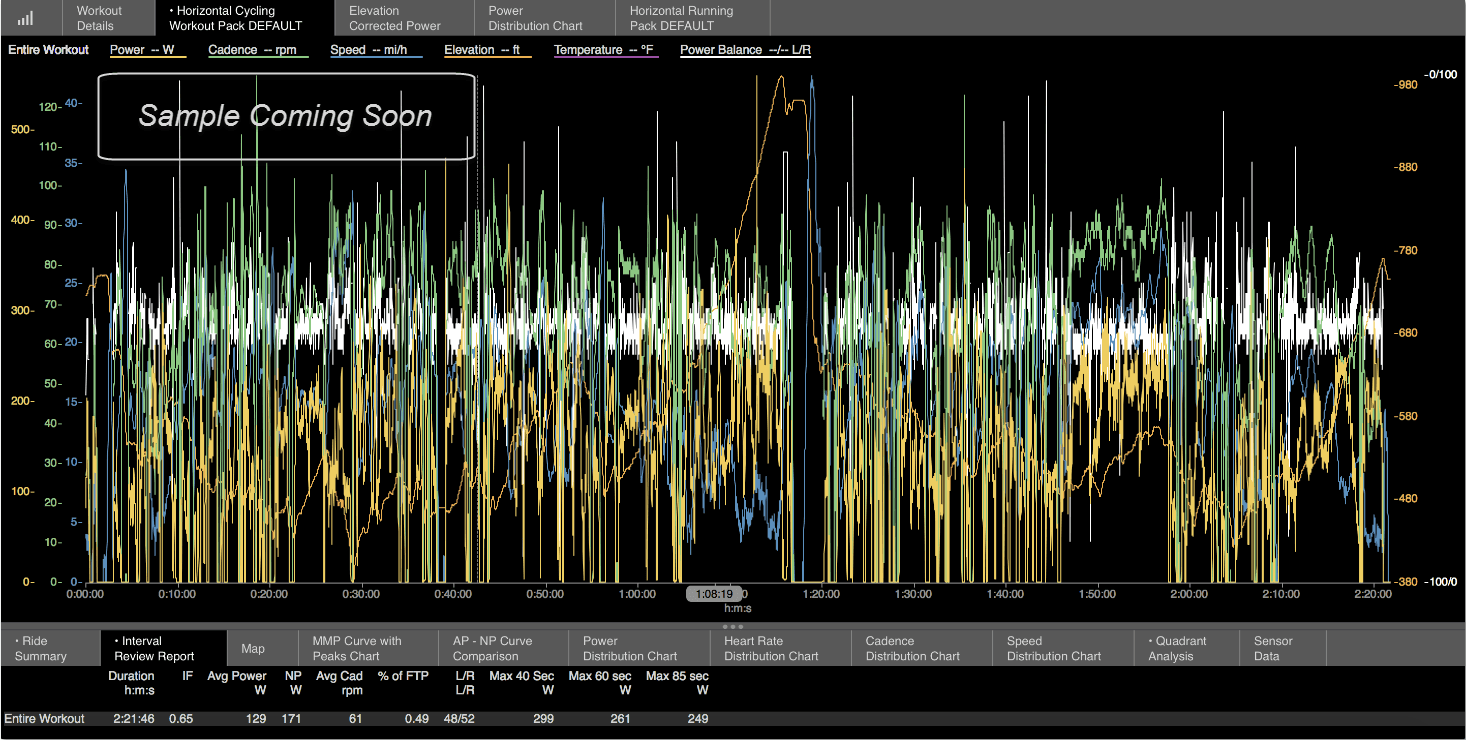Screen dimensions: 1466x740
Task: Click the Max 40 Sec column header
Action: pyautogui.click(x=522, y=683)
